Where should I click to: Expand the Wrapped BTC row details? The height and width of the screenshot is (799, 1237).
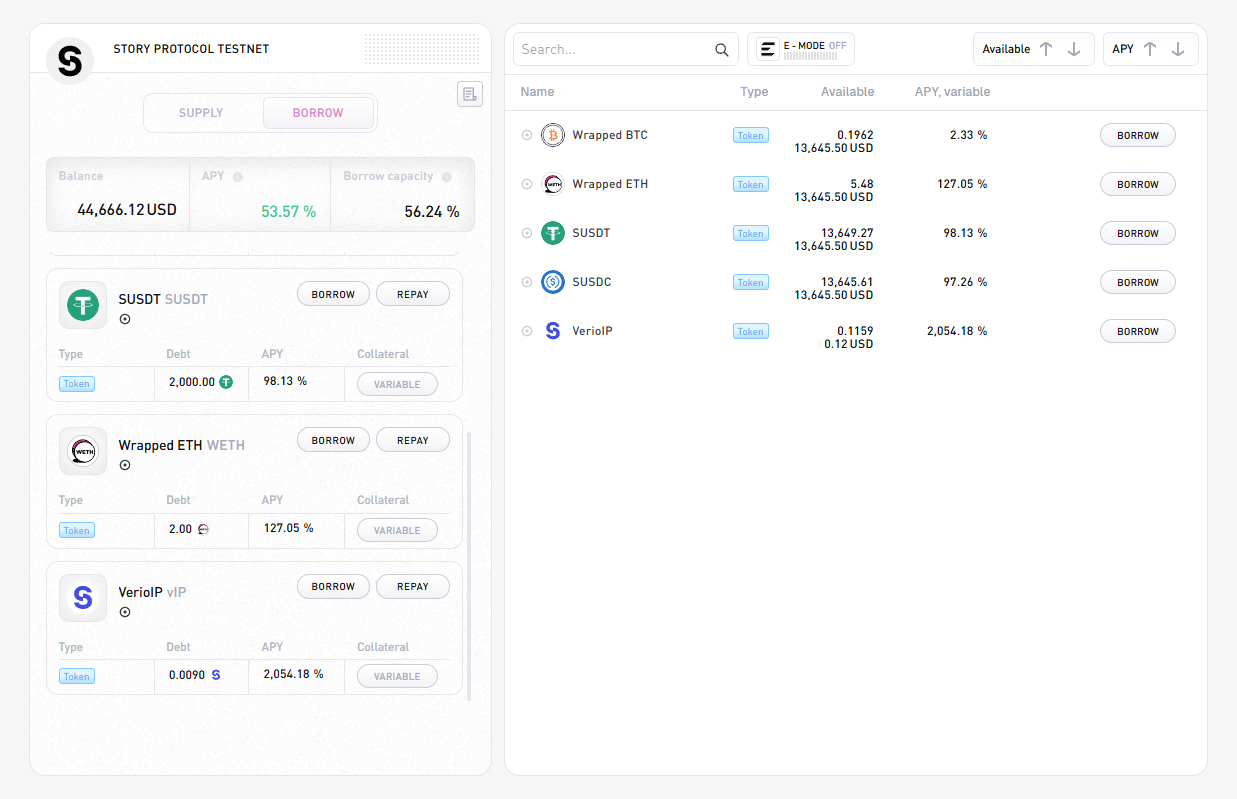point(527,135)
